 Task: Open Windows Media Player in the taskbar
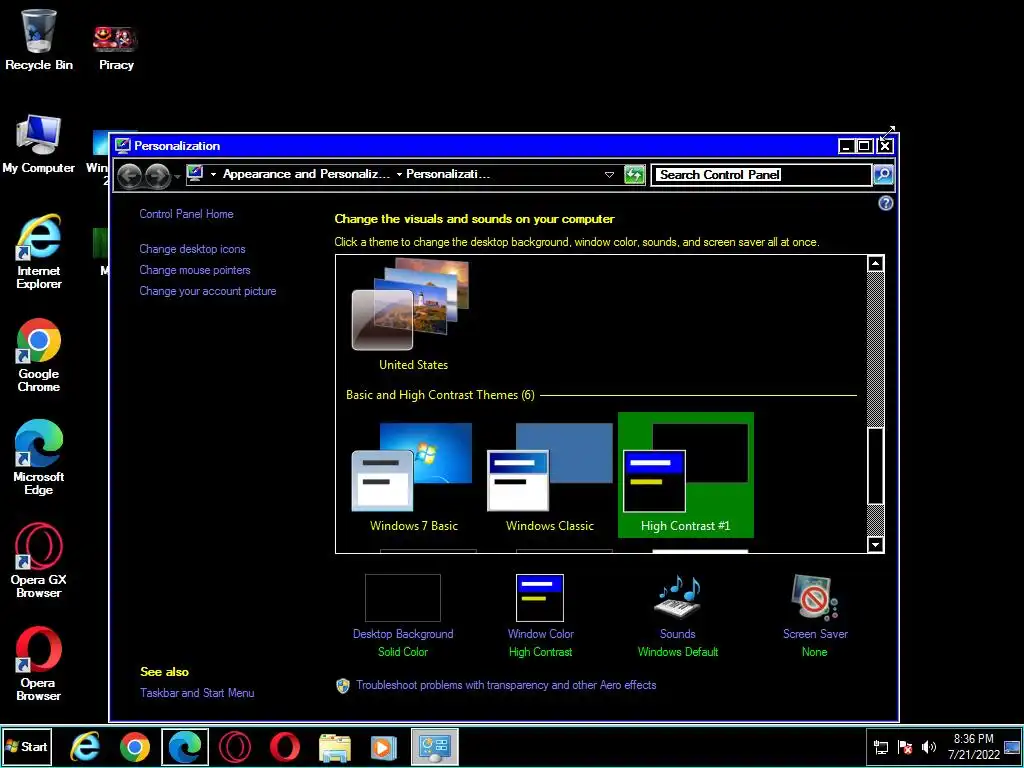click(x=383, y=747)
